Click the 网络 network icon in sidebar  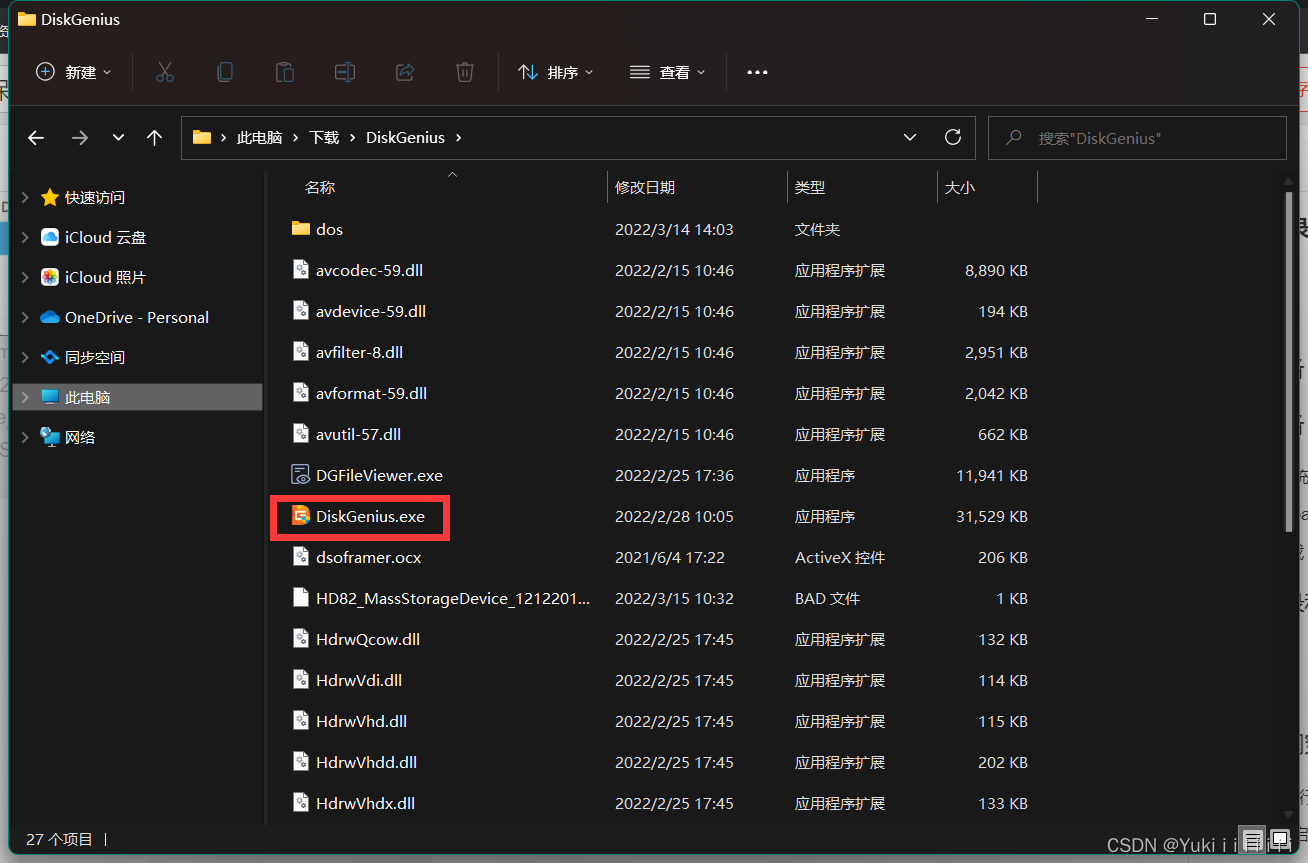50,437
